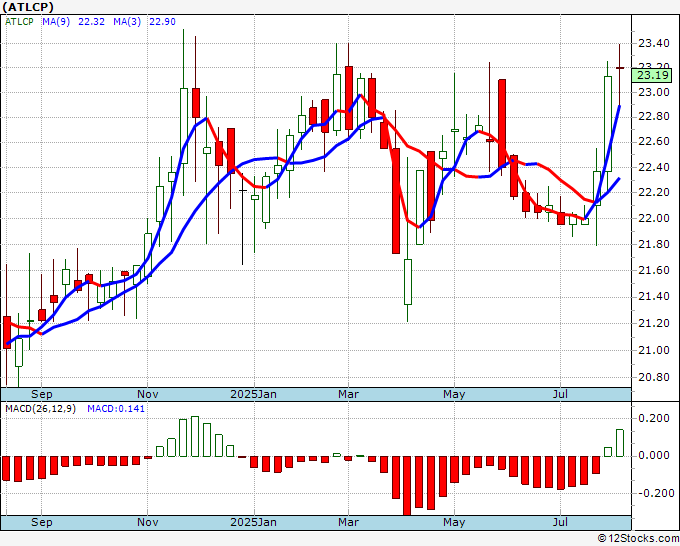Click Sep on the MACD date axis
This screenshot has width=680, height=546.
tap(42, 522)
